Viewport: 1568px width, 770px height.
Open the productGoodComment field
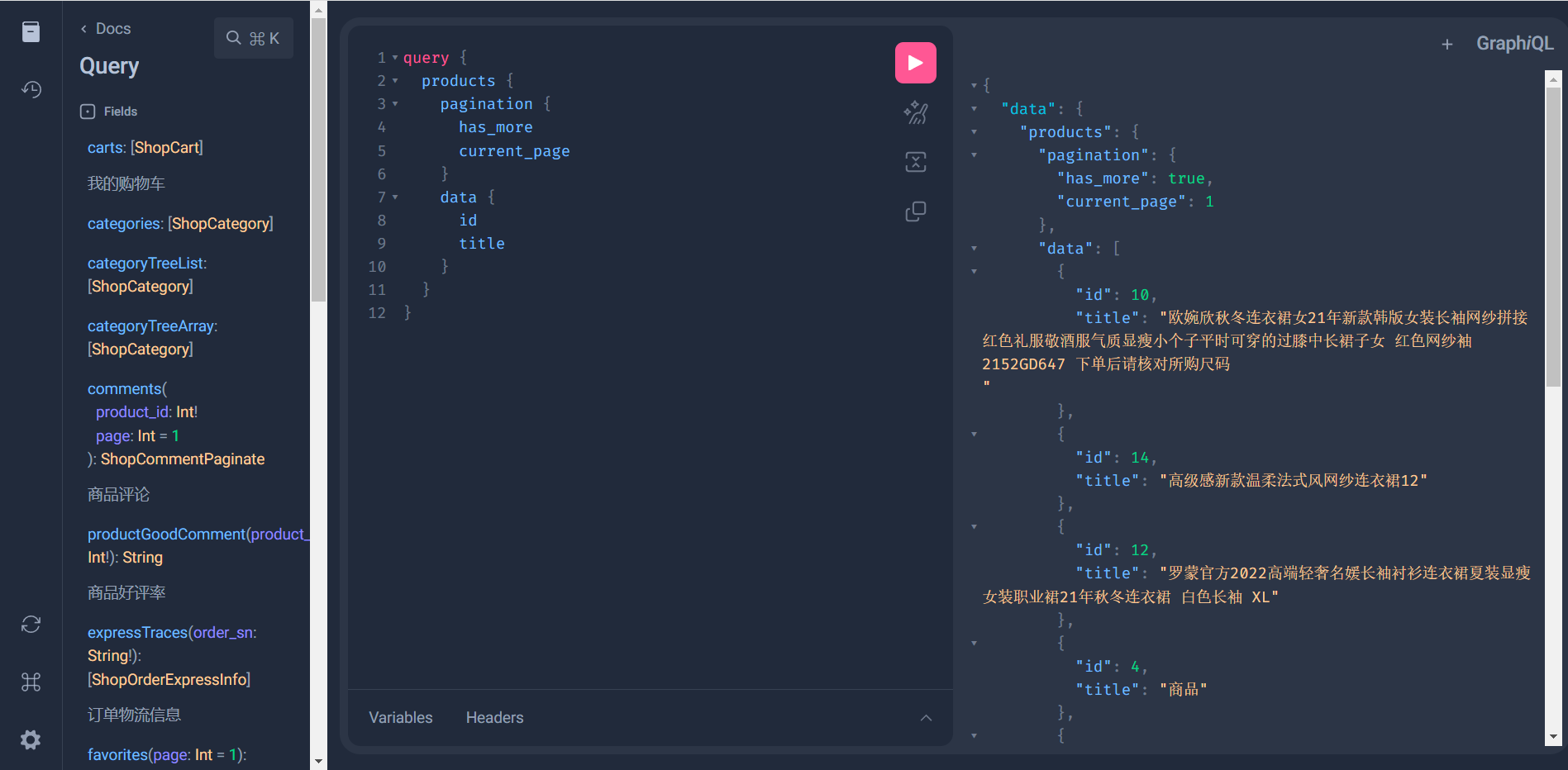click(166, 535)
